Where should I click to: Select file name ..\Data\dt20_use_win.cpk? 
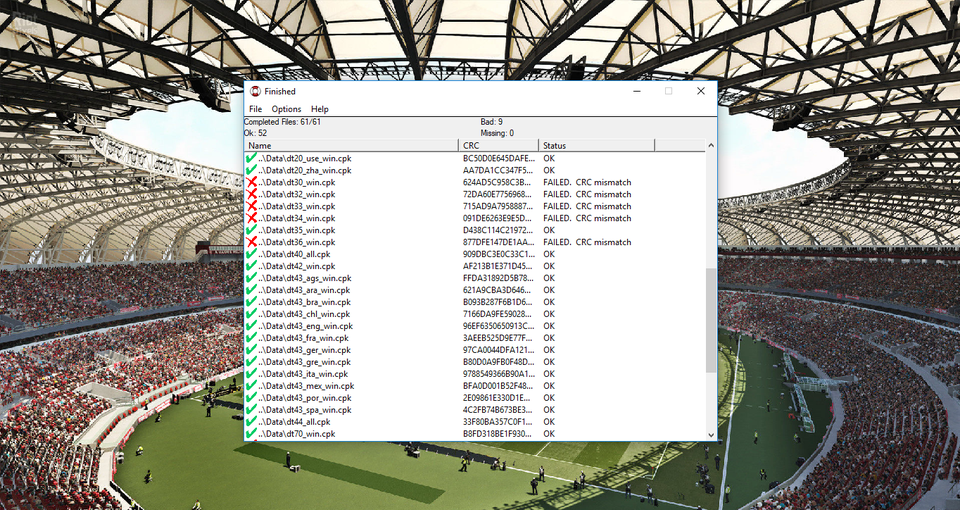[305, 158]
